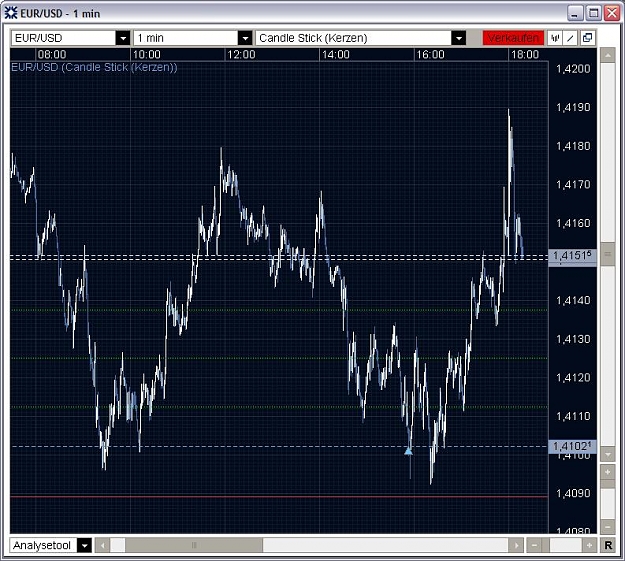Click the horizontal zoom slider track
The width and height of the screenshot is (625, 561).
562,545
